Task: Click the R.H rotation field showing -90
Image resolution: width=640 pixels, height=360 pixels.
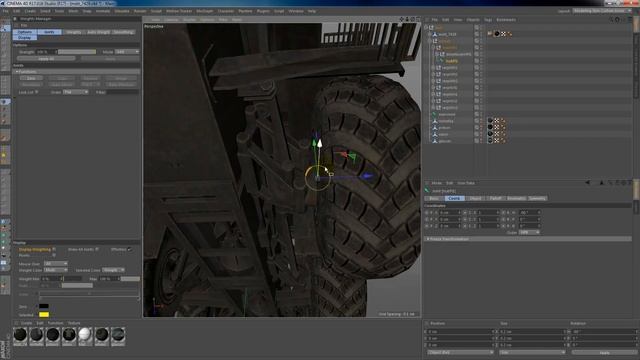Action: pos(529,213)
